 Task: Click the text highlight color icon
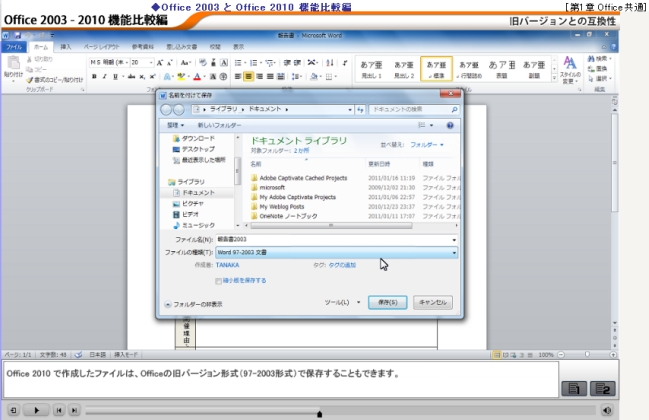pos(180,77)
